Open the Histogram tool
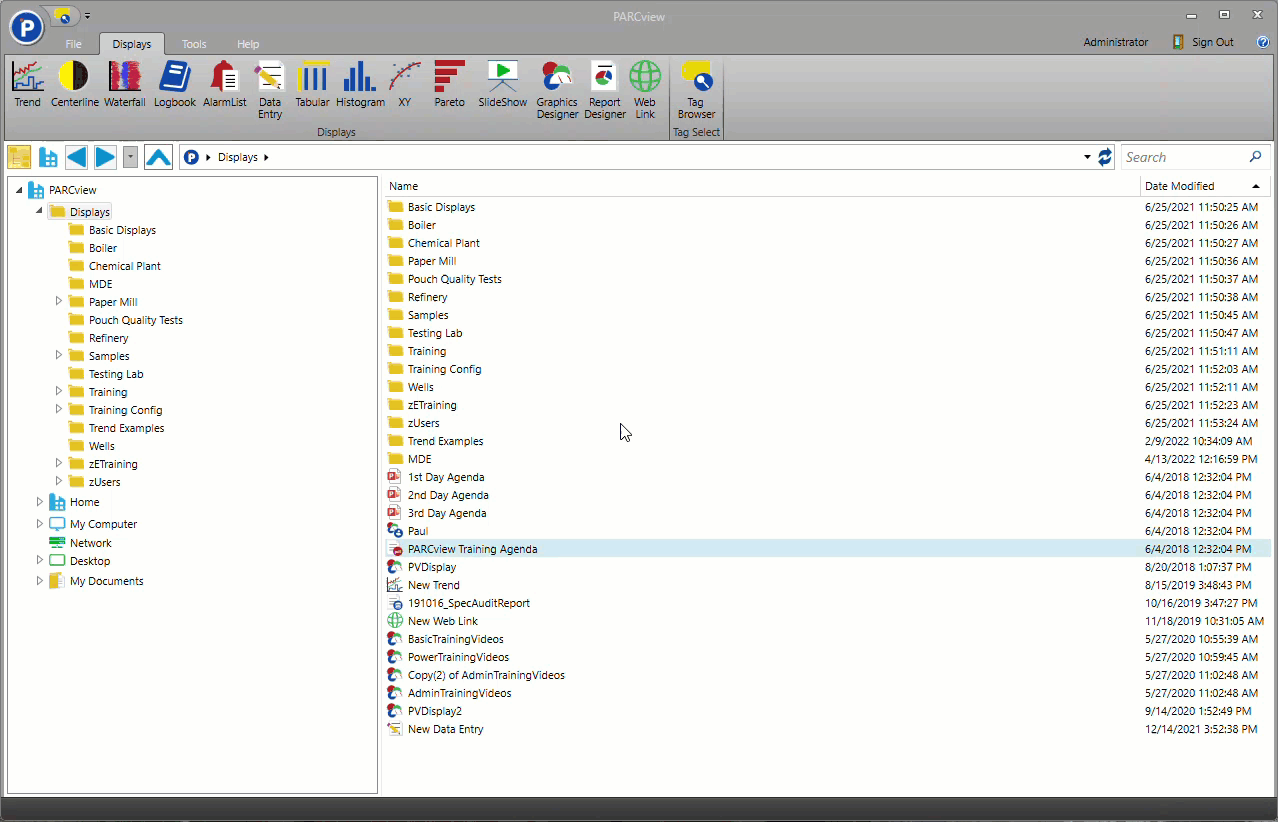Image resolution: width=1278 pixels, height=822 pixels. click(360, 84)
